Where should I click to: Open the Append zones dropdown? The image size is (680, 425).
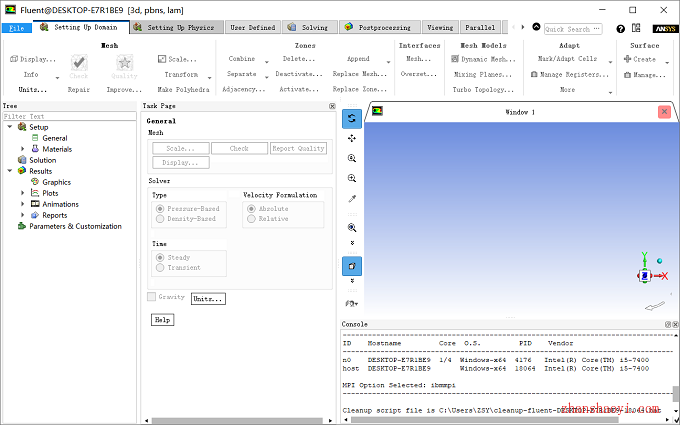pos(388,62)
